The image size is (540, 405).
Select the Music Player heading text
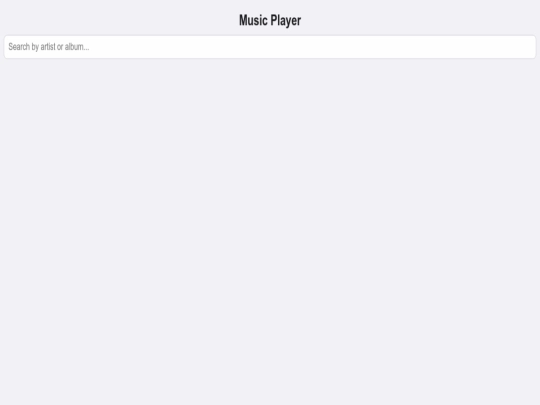270,20
